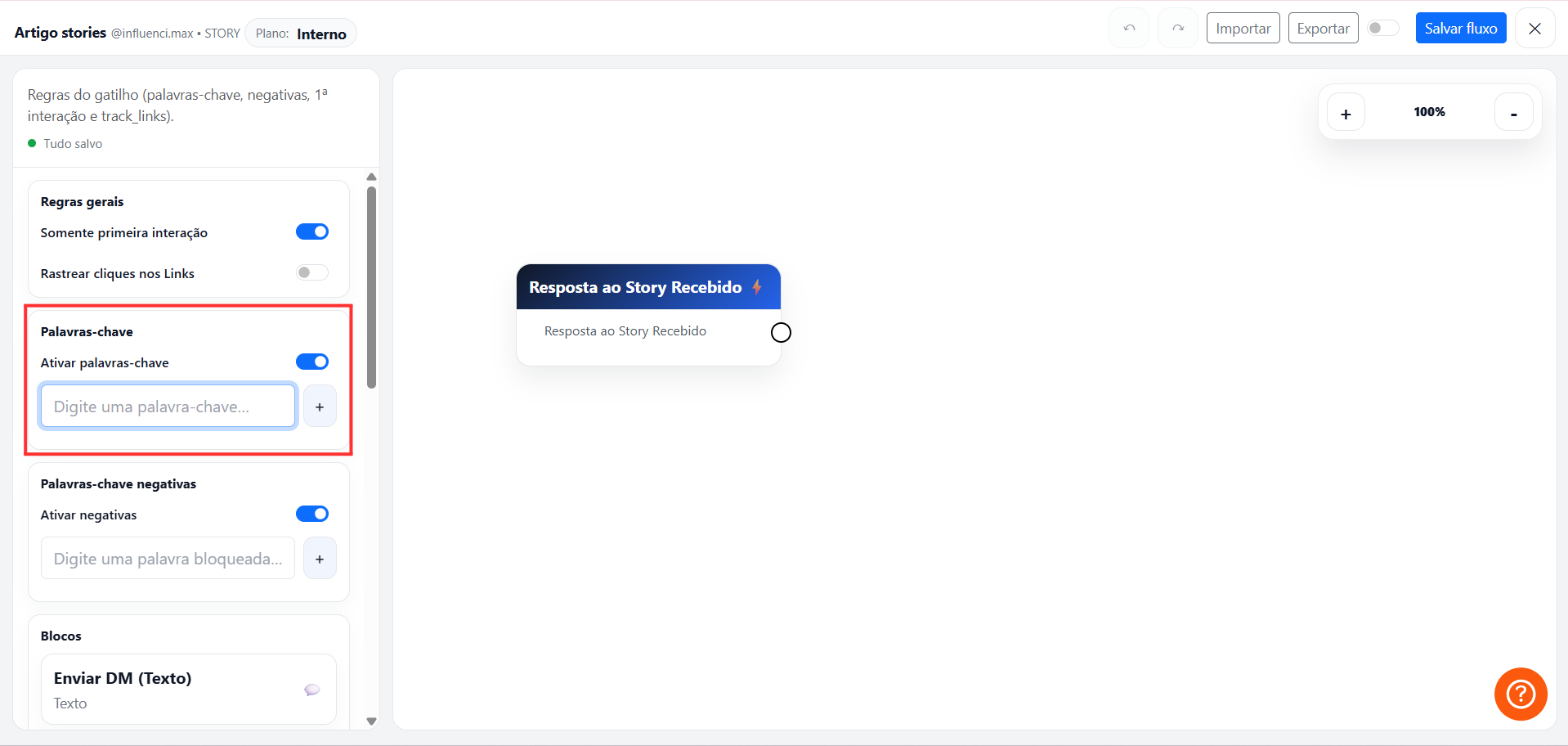Screen dimensions: 1568x746
Task: Click the Palavras-chave negativas heading
Action: tap(119, 484)
